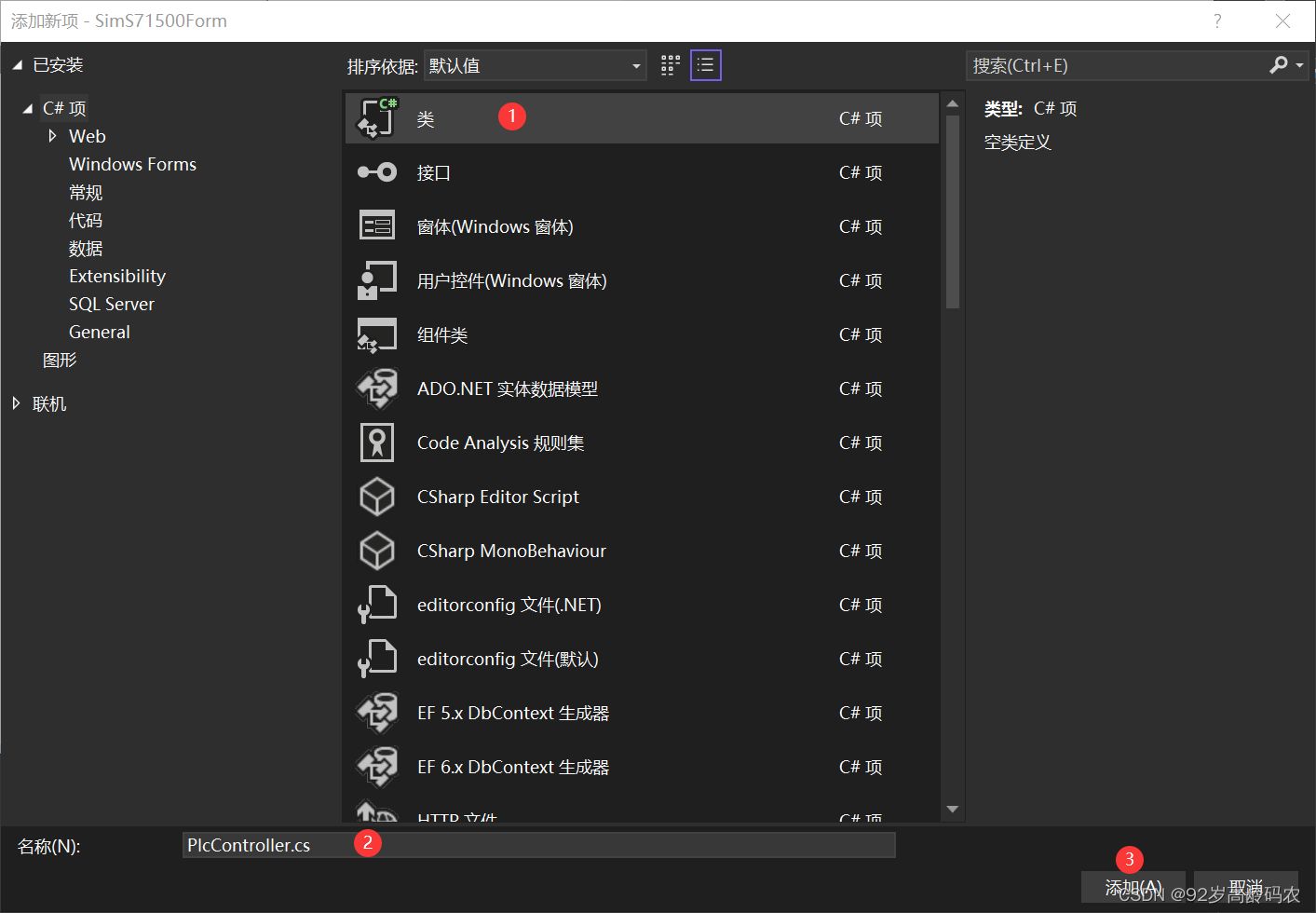Image resolution: width=1316 pixels, height=913 pixels.
Task: Focus the 搜索(Ctrl+E) search box
Action: point(1118,65)
